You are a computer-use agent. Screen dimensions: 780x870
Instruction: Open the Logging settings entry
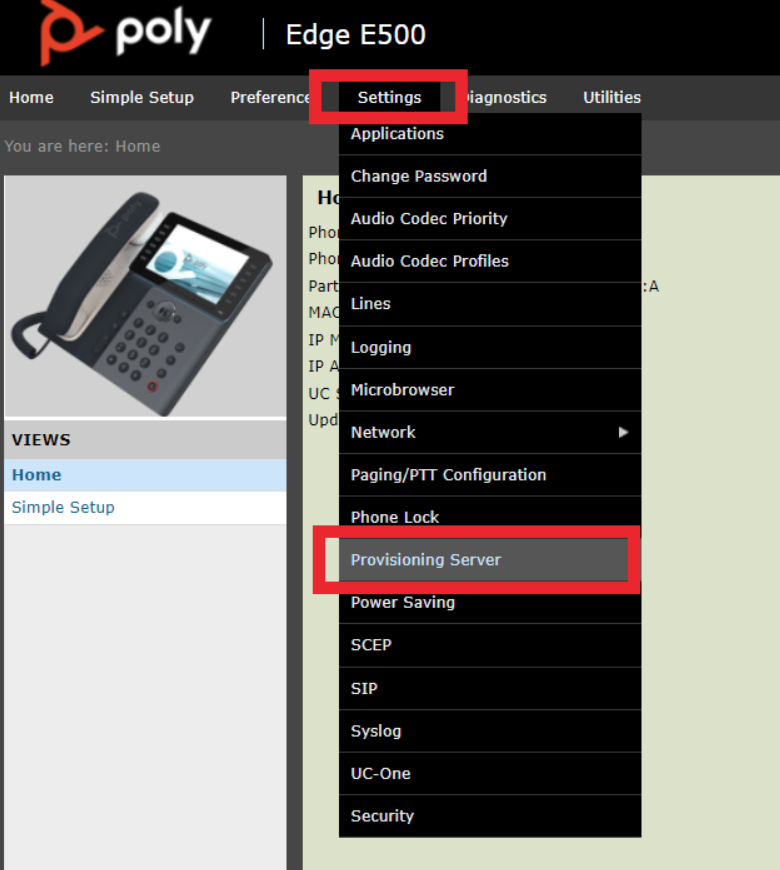[490, 347]
